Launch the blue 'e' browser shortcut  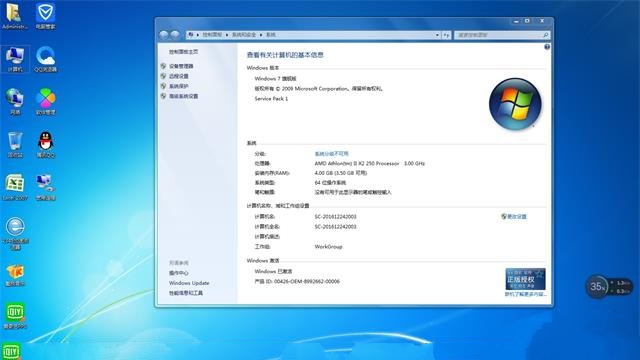[15, 234]
